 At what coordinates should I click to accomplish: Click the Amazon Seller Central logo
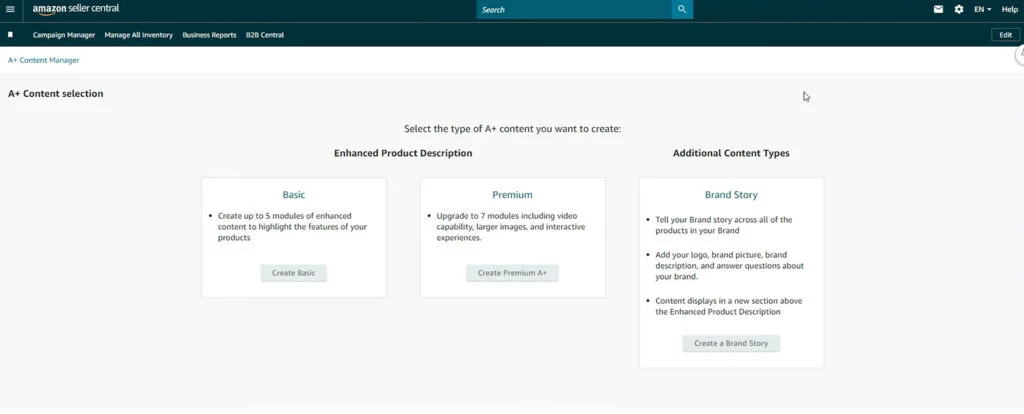pos(76,9)
